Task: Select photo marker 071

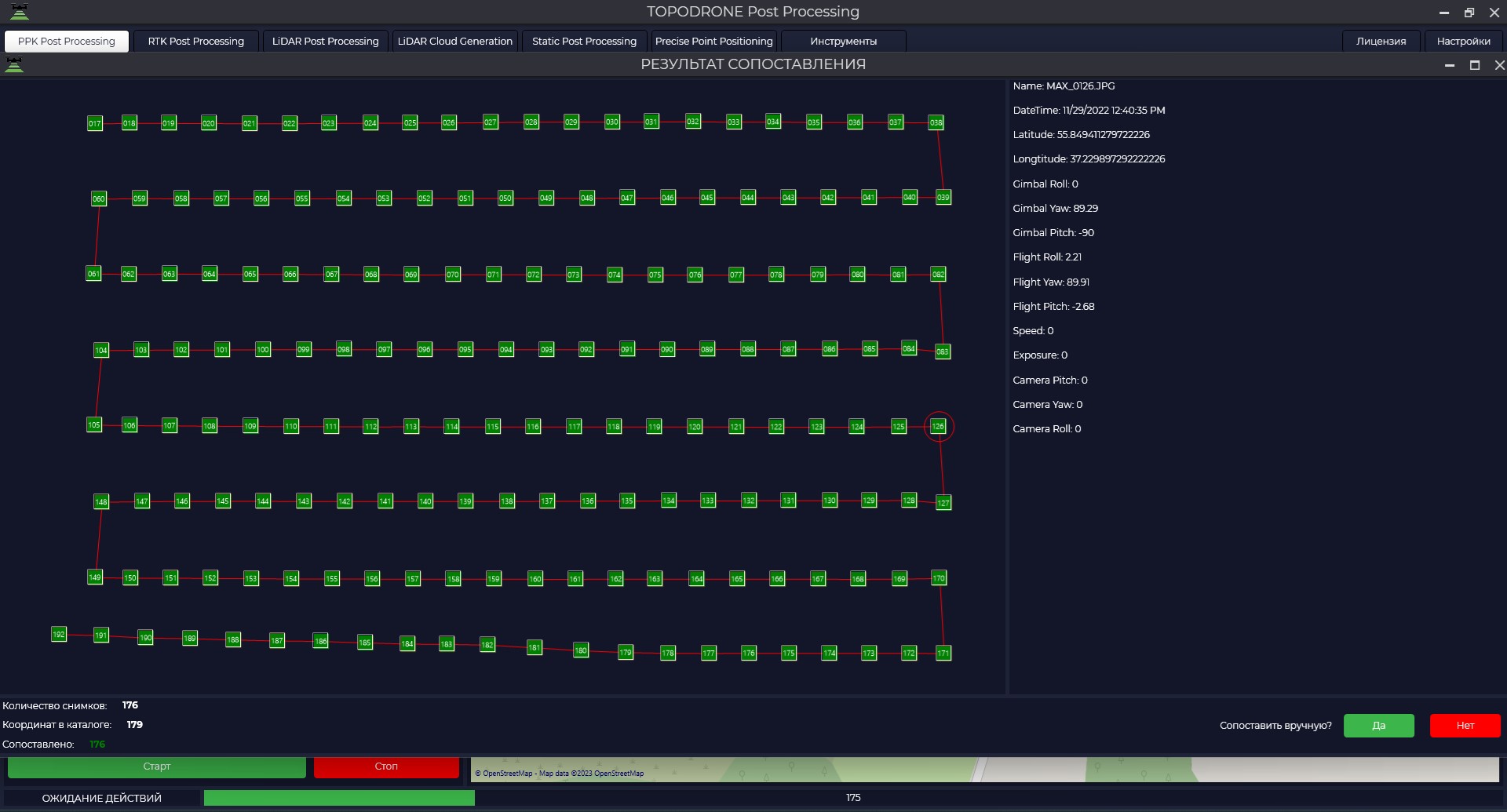Action: (494, 275)
